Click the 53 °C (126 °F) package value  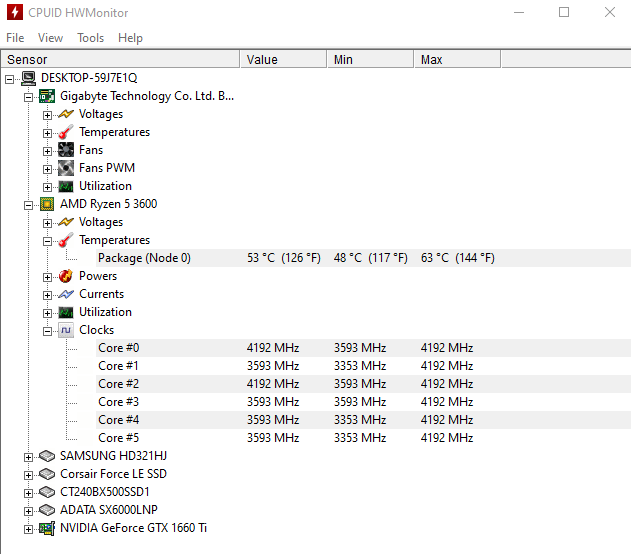tap(284, 258)
